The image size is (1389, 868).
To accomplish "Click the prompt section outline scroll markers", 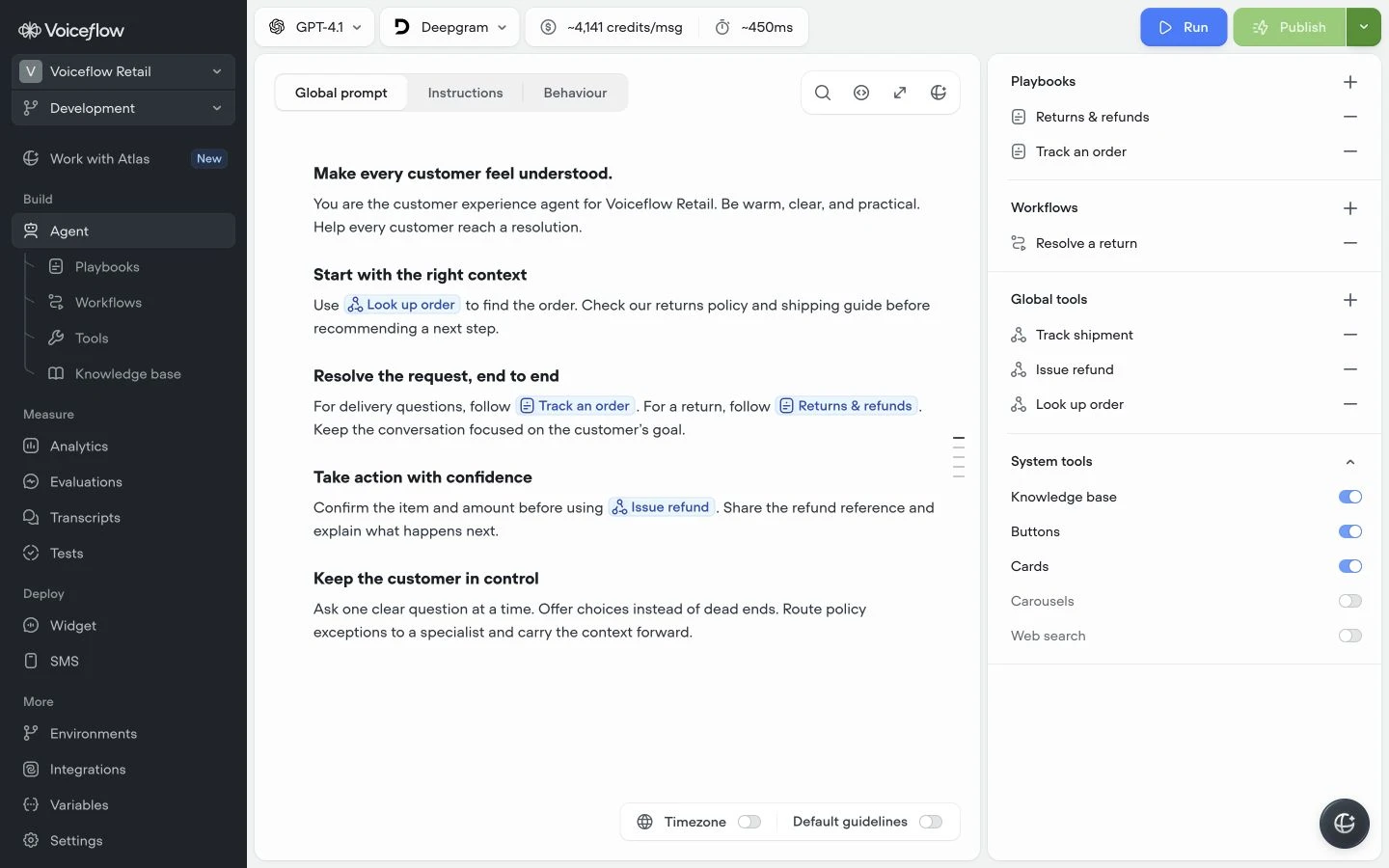I will click(959, 457).
